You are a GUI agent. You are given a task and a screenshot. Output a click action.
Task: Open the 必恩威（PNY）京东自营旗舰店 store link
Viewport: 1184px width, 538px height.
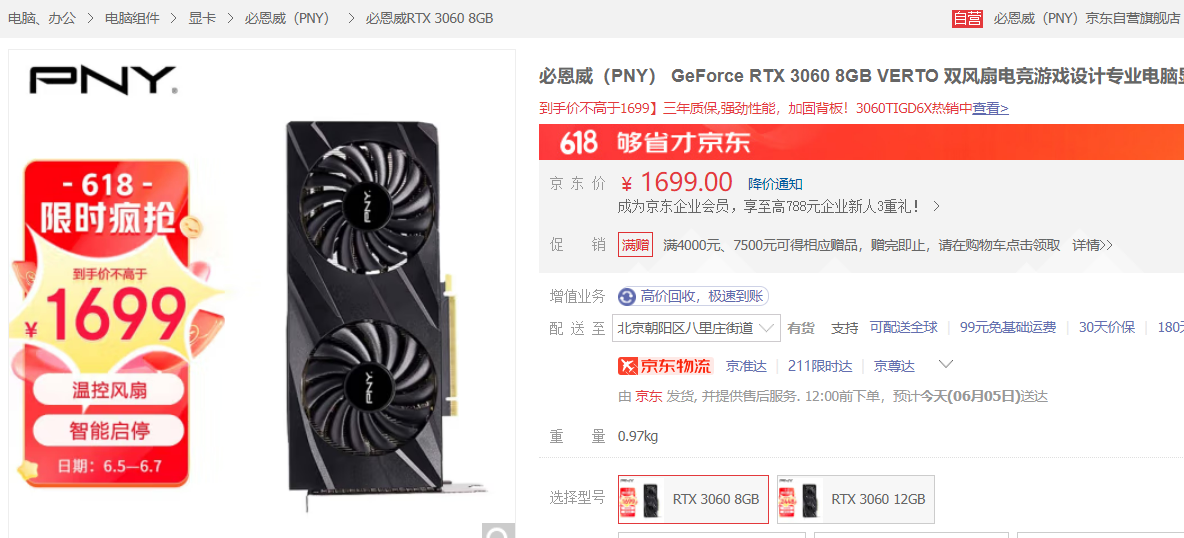tap(1087, 18)
